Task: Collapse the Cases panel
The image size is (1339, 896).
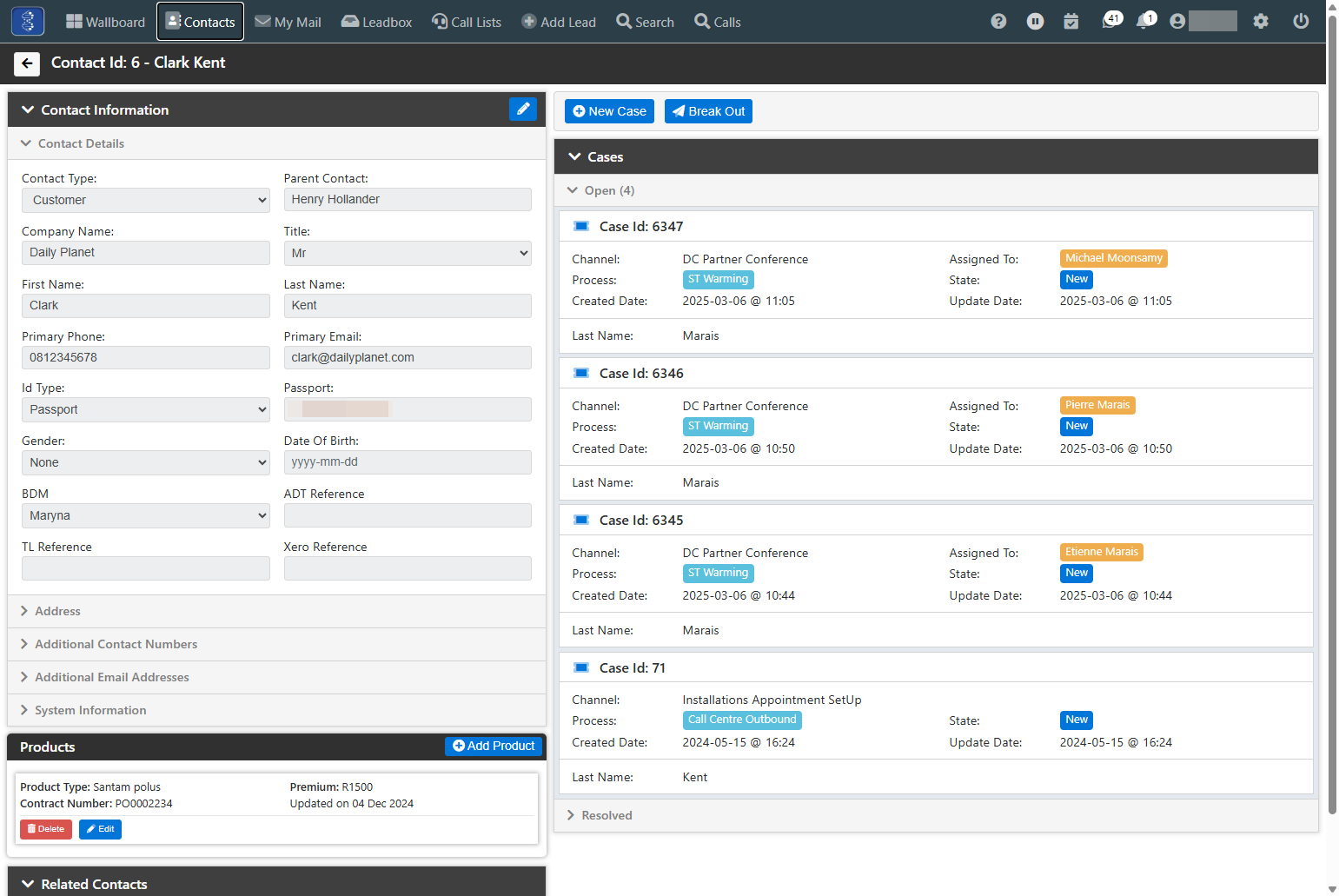Action: [x=574, y=156]
